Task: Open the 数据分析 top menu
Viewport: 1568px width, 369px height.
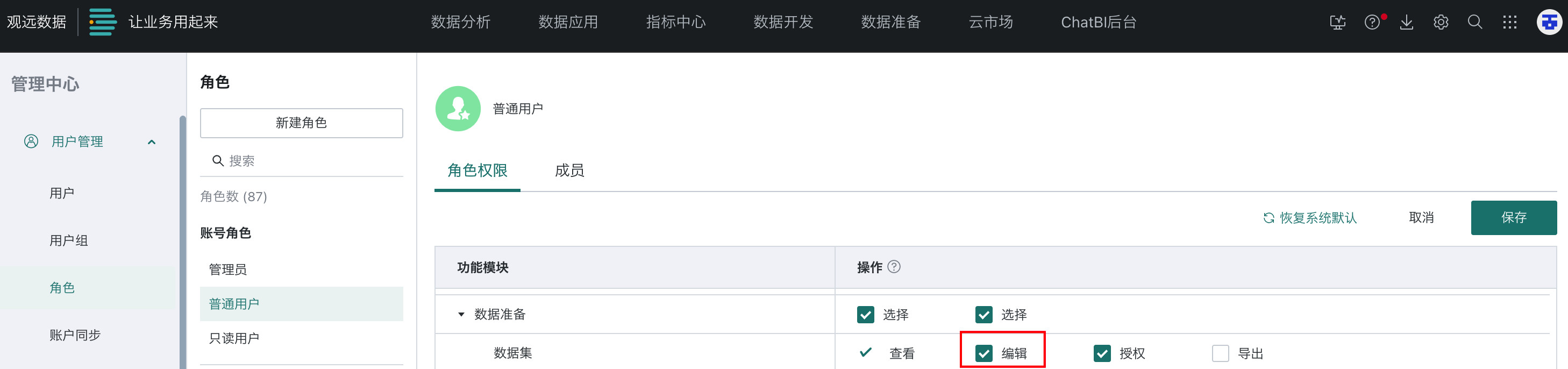Action: 460,23
